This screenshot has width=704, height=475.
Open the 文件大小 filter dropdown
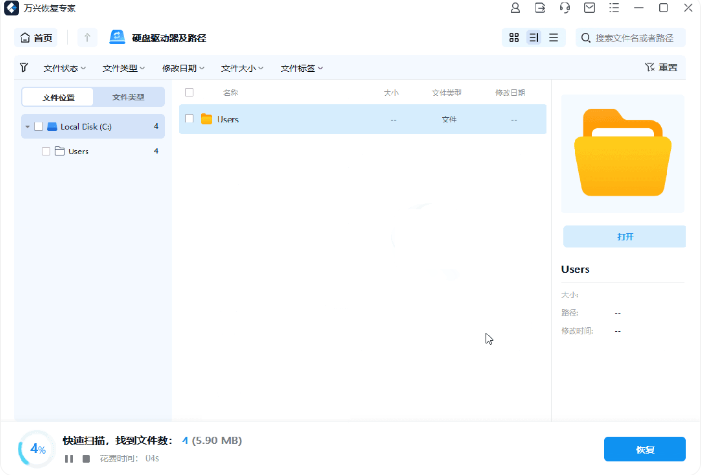coord(242,68)
